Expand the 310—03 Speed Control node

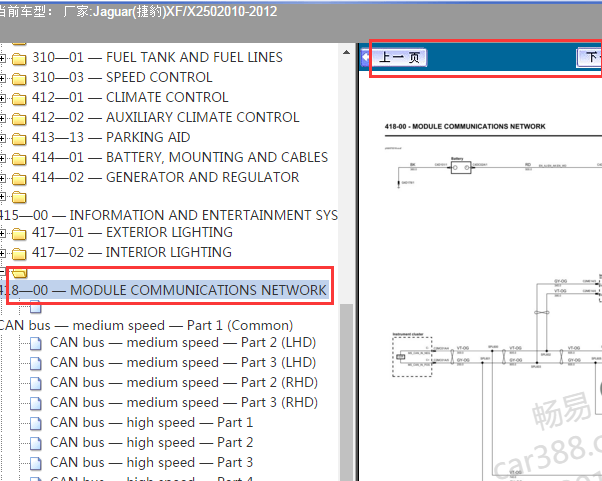point(2,78)
